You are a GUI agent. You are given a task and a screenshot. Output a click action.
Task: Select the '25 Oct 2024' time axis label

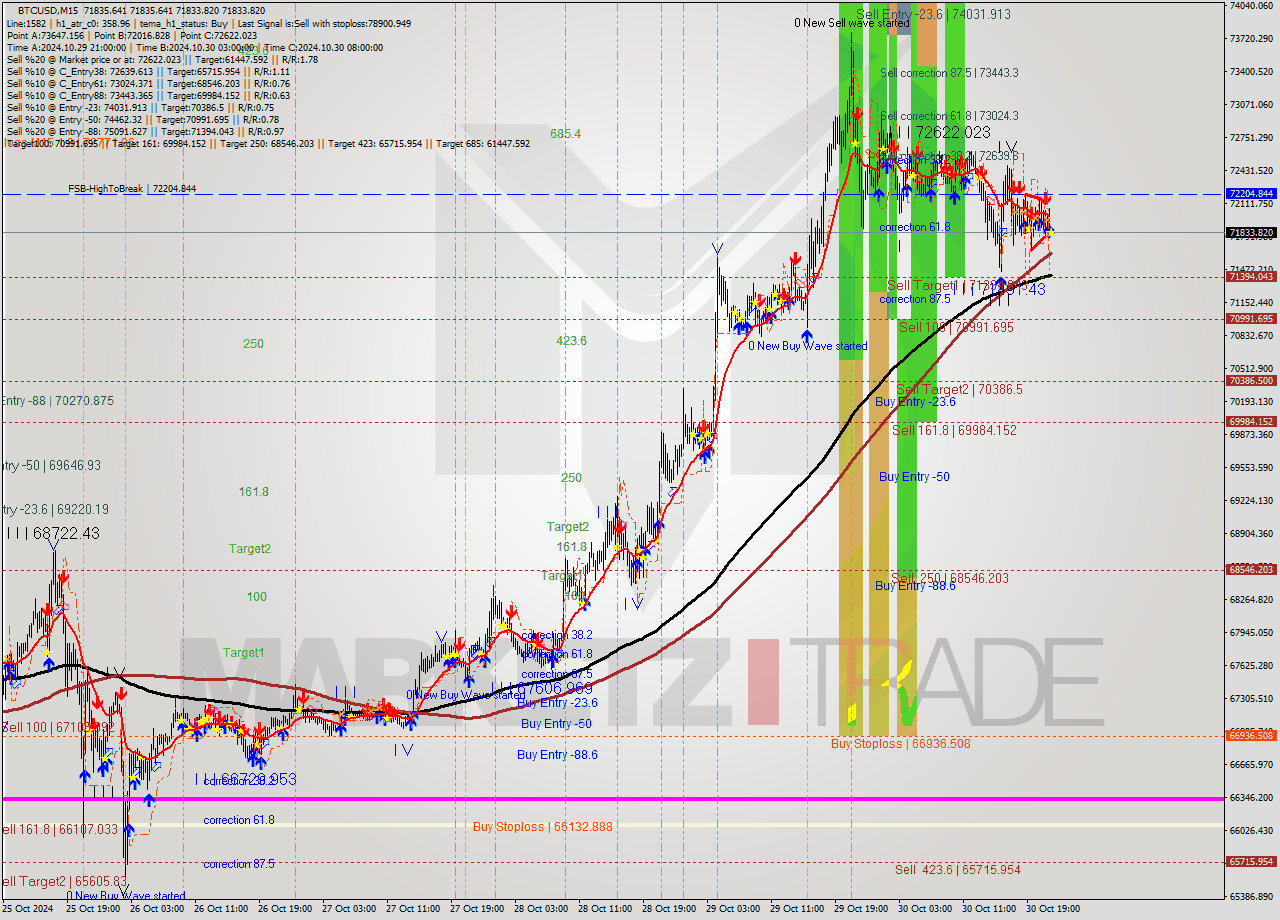point(28,910)
